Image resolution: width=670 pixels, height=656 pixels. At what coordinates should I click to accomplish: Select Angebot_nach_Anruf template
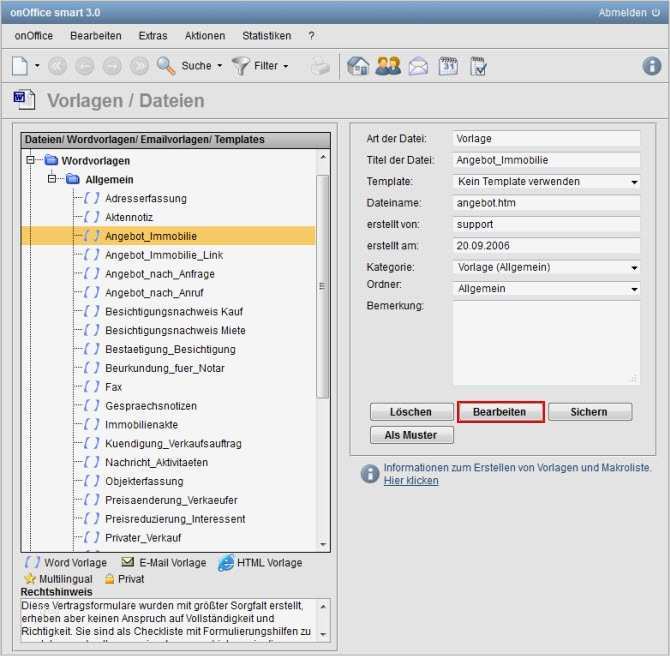[x=154, y=293]
